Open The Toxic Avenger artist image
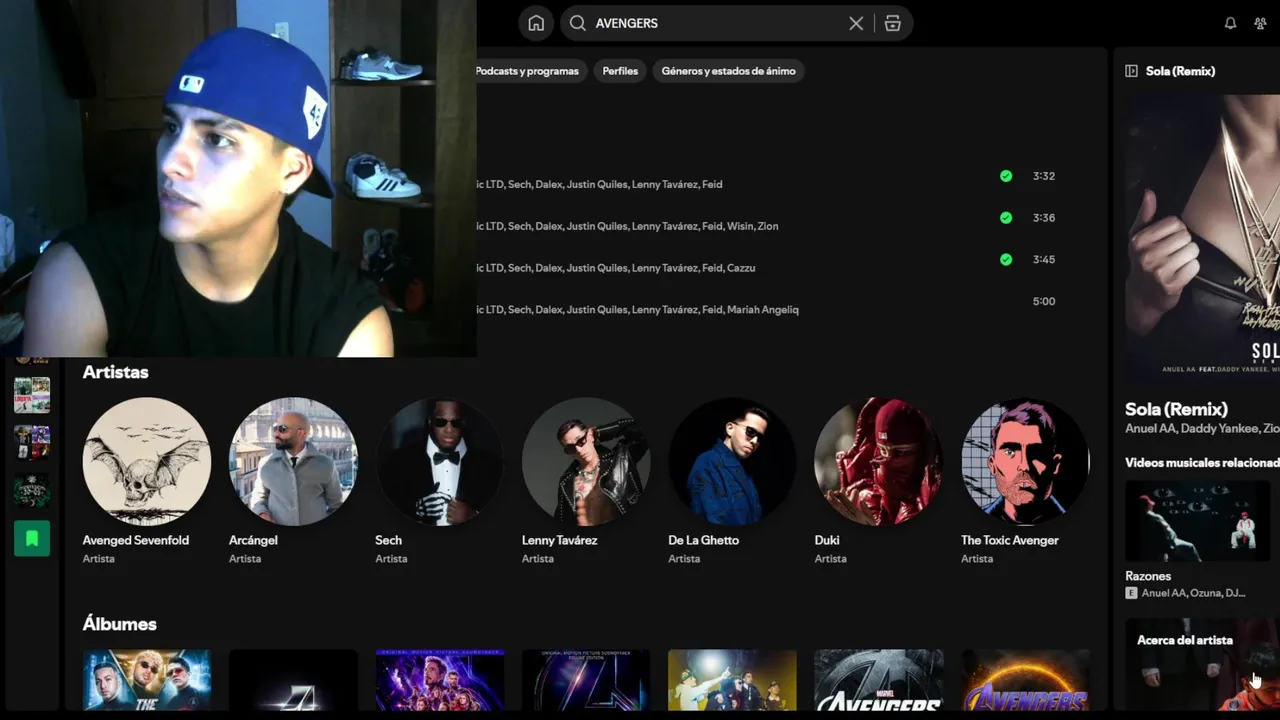 pos(1025,462)
